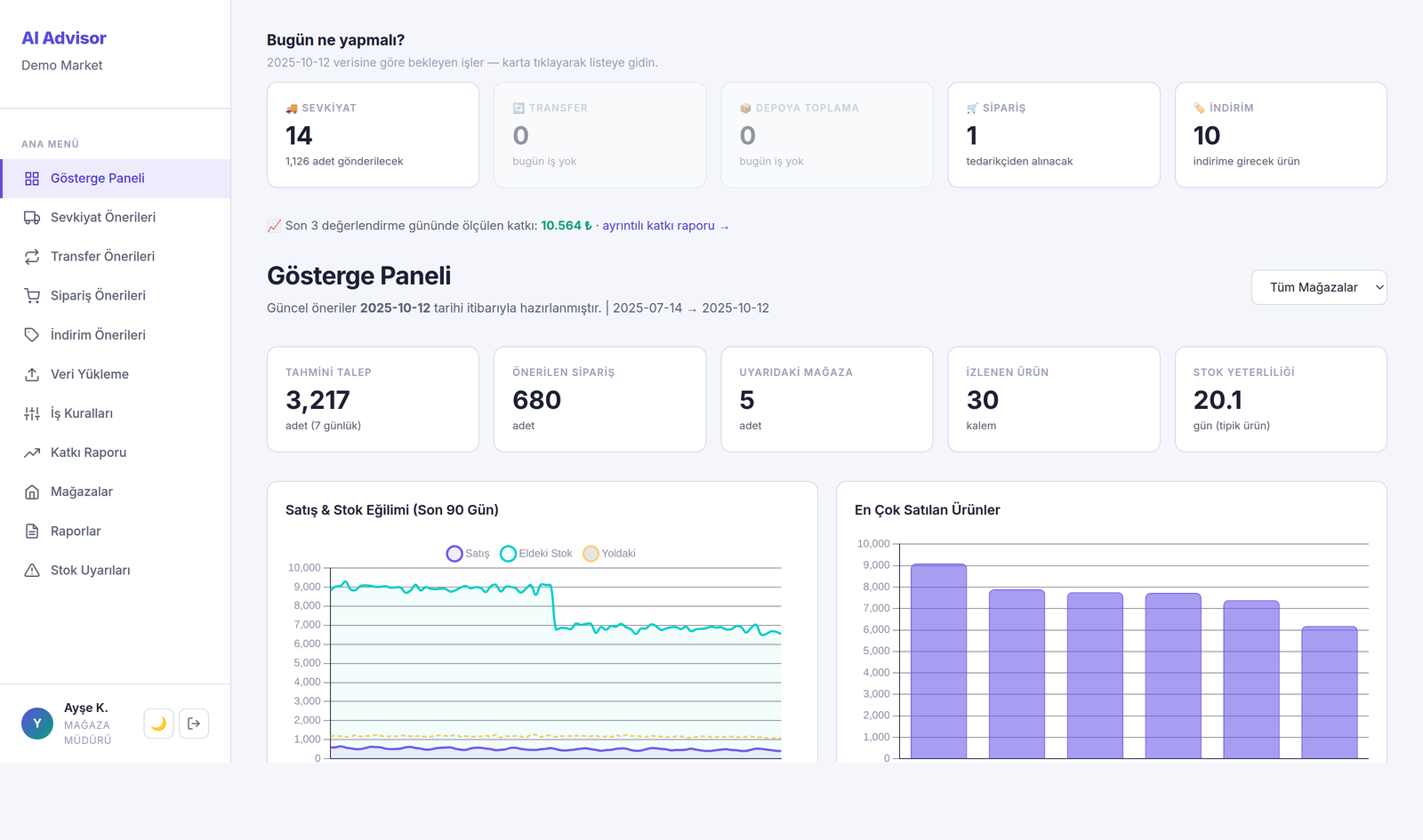Click the Uyarıdaki Mağaza 5 card
Image resolution: width=1423 pixels, height=840 pixels.
[x=827, y=399]
